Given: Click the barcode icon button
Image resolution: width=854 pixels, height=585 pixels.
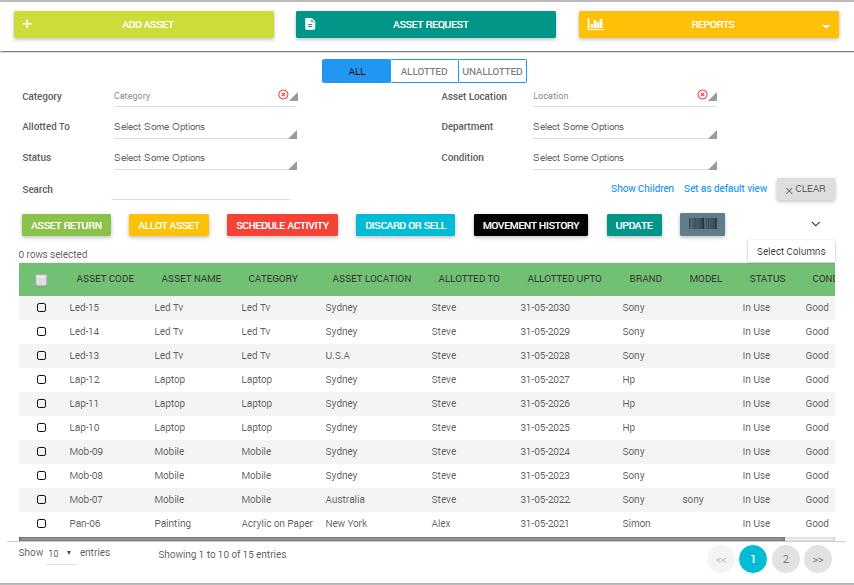Looking at the screenshot, I should pyautogui.click(x=702, y=225).
